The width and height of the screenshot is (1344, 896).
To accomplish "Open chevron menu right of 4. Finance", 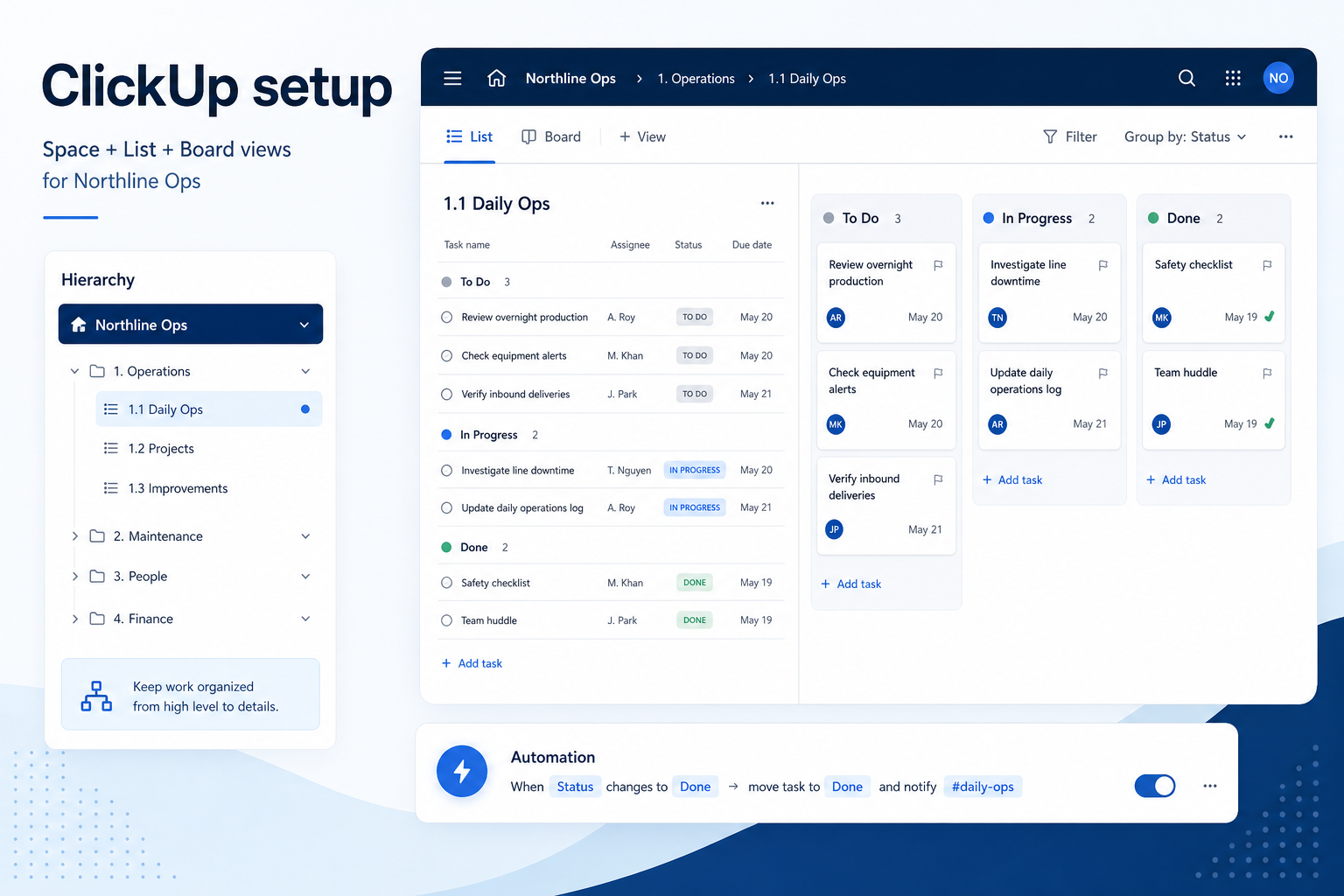I will coord(305,618).
